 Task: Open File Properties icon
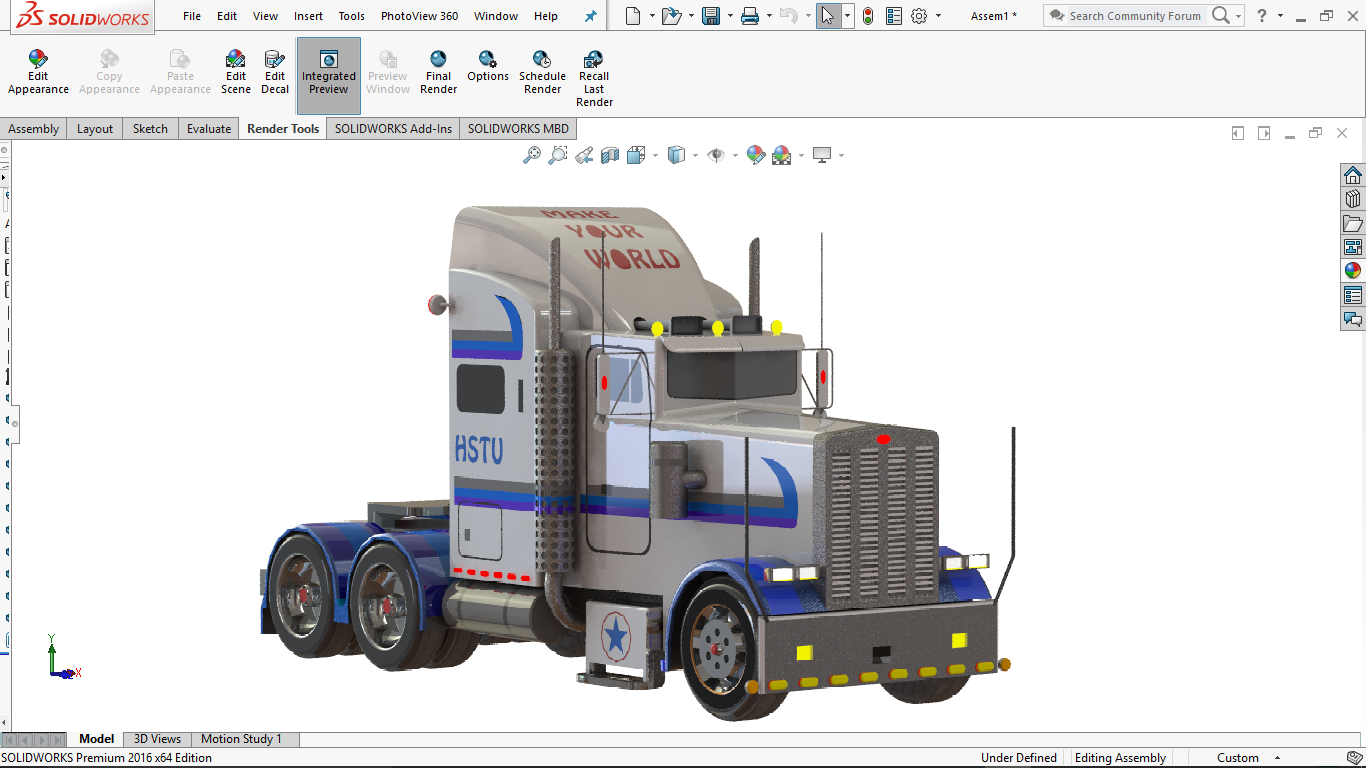(x=894, y=16)
